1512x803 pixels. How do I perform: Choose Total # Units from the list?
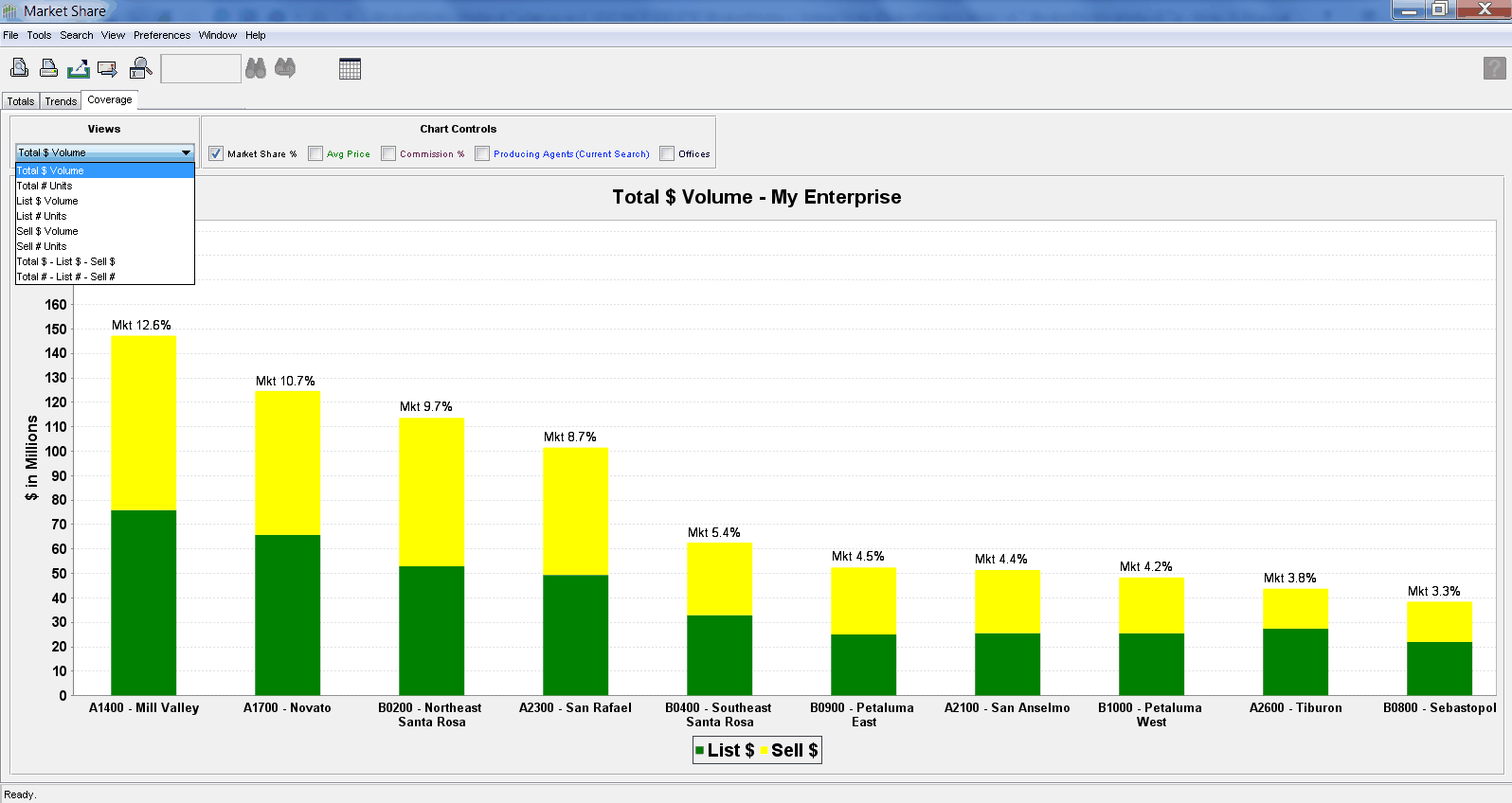[104, 186]
